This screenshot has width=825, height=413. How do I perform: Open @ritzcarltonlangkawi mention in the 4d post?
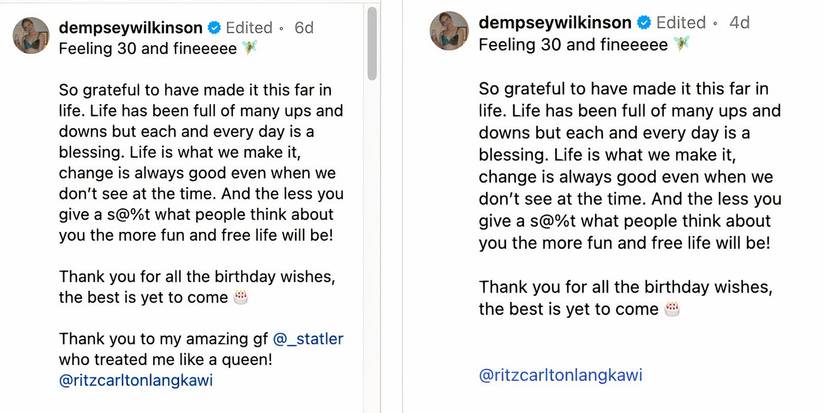pyautogui.click(x=561, y=375)
